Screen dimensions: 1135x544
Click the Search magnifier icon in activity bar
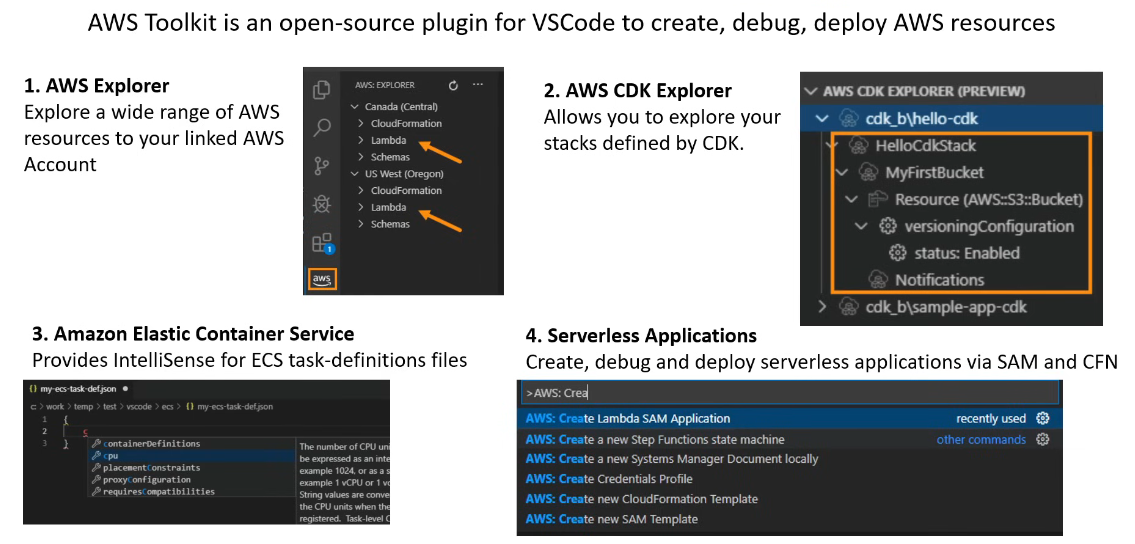[x=322, y=127]
